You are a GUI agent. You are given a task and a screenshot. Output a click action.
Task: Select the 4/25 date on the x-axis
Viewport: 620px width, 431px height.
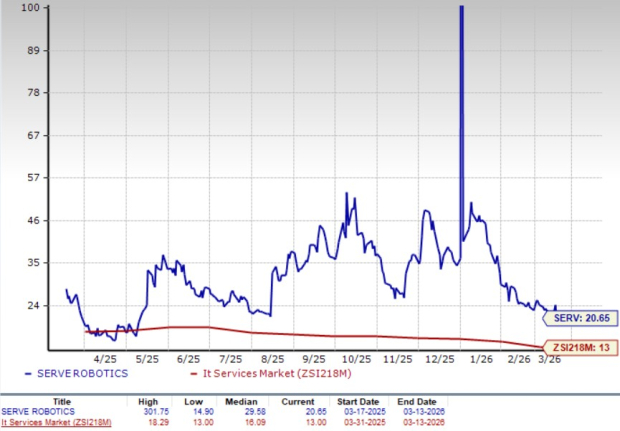pyautogui.click(x=105, y=357)
